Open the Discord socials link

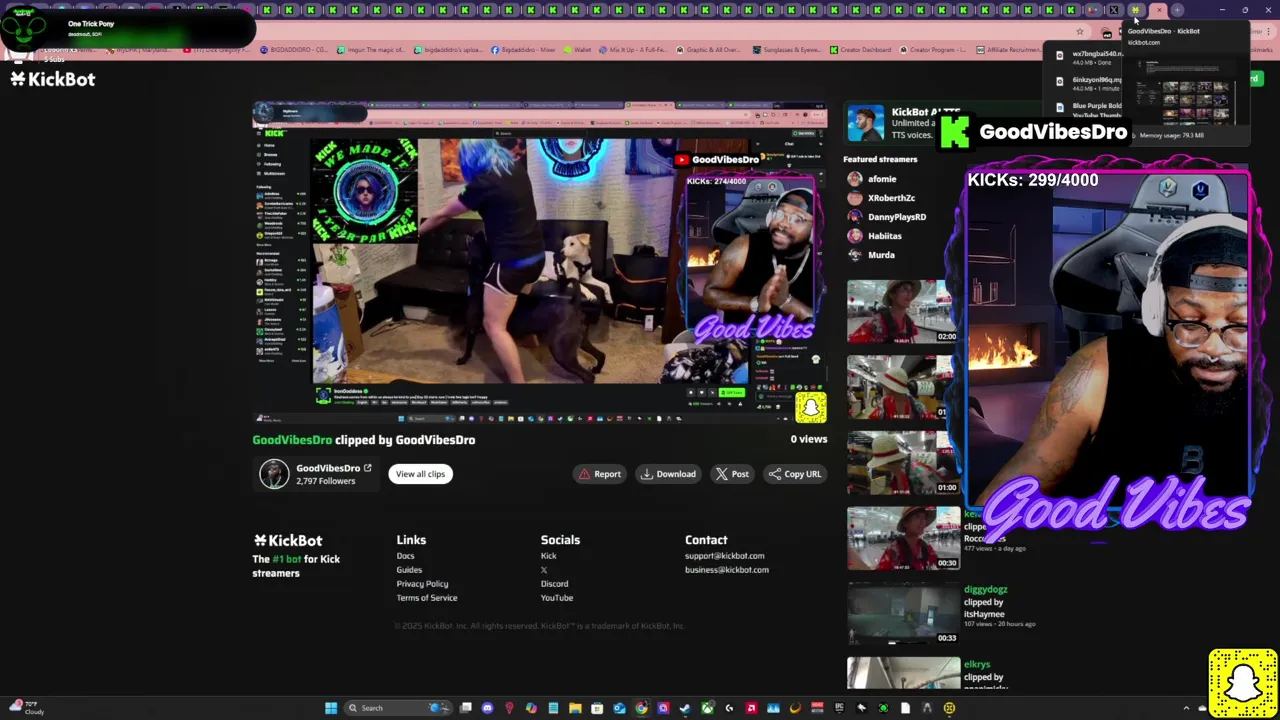(x=554, y=584)
